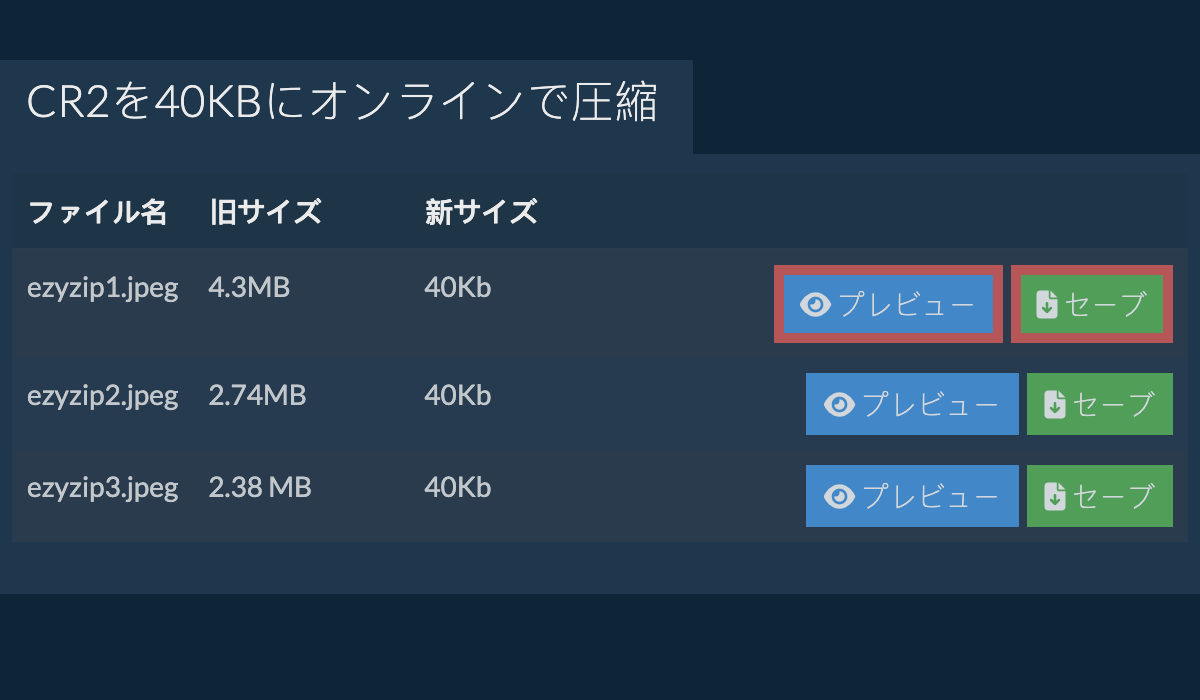This screenshot has height=700, width=1200.
Task: Select the ezyzip3.jpeg file name
Action: (x=102, y=488)
